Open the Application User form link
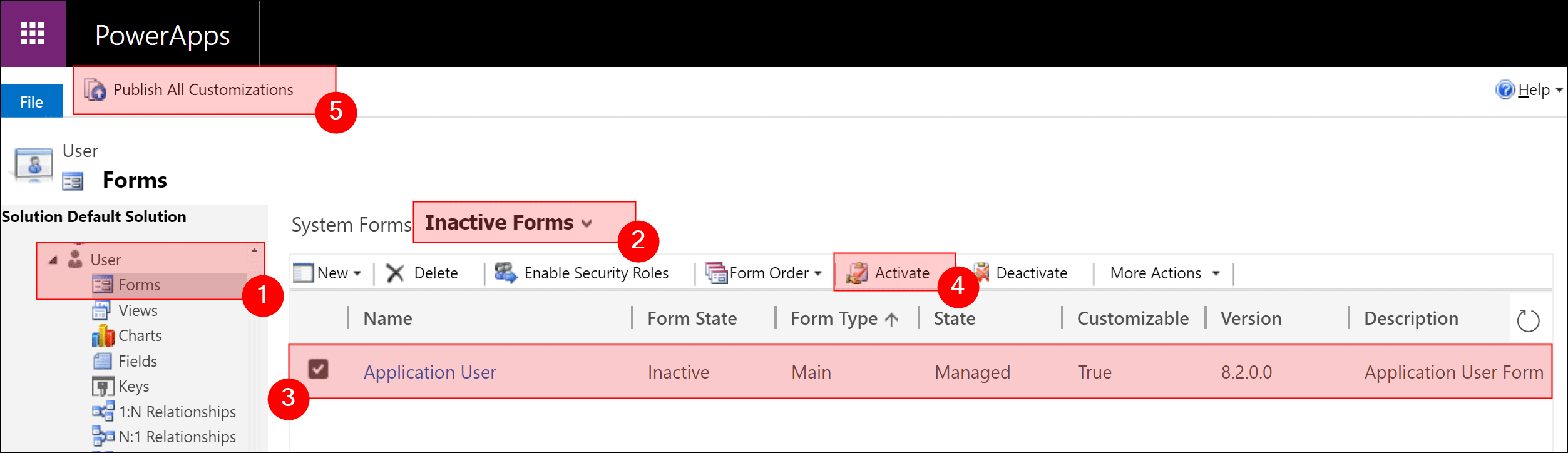 pyautogui.click(x=429, y=372)
